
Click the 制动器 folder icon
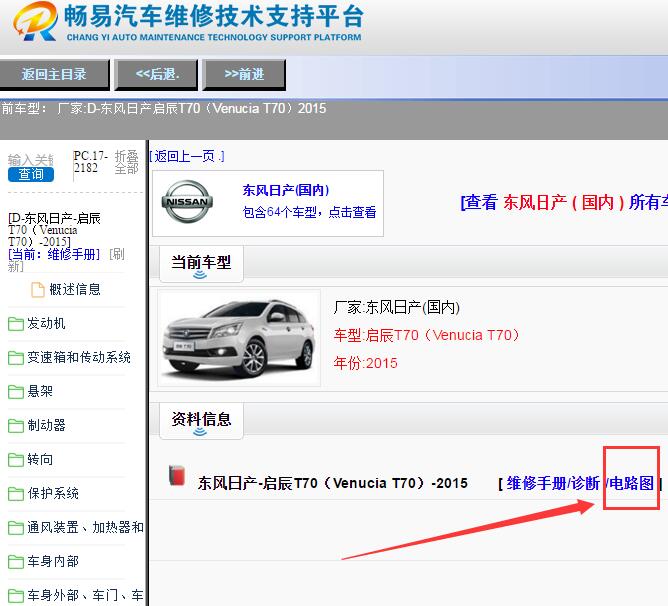pyautogui.click(x=16, y=425)
